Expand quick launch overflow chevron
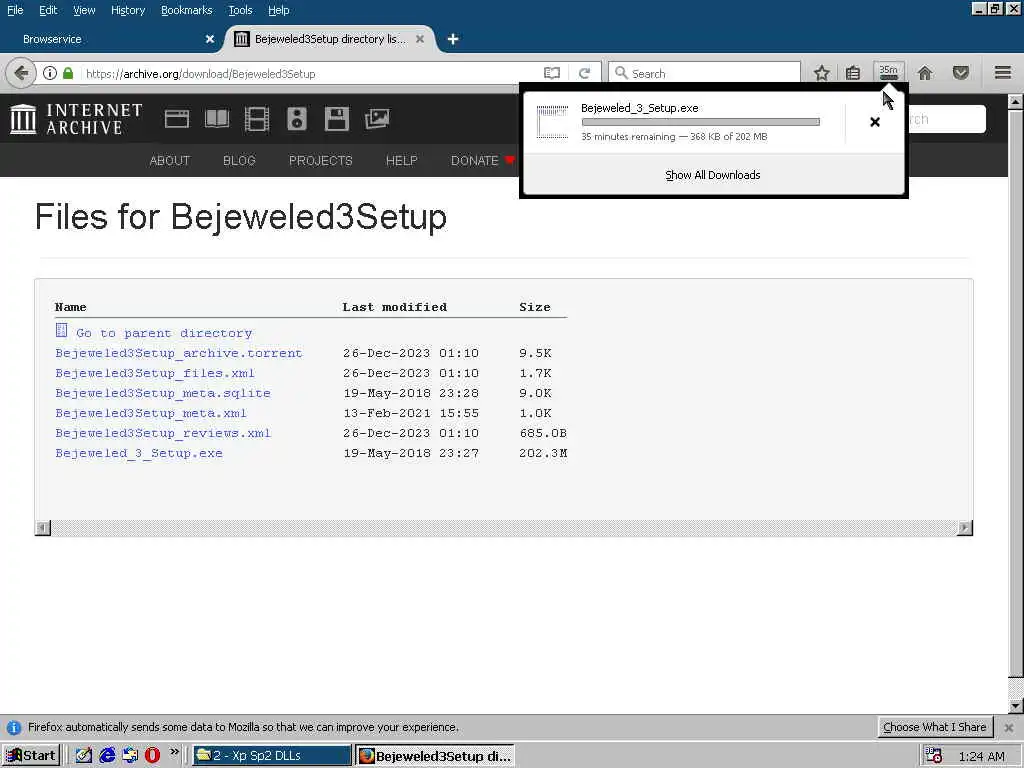The image size is (1024, 768). click(x=174, y=752)
